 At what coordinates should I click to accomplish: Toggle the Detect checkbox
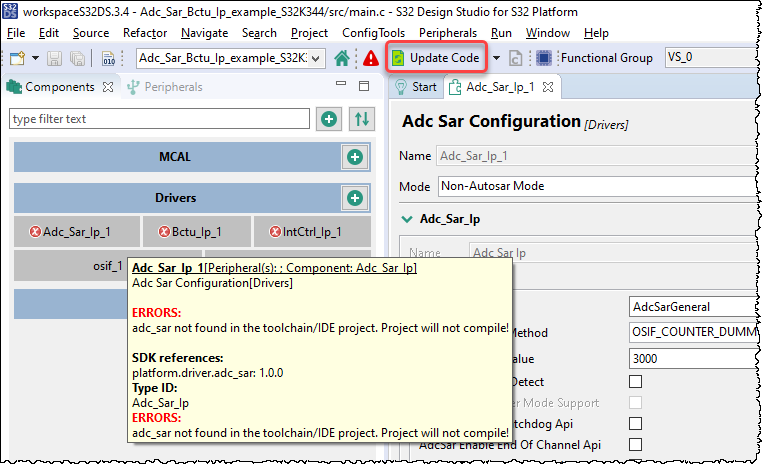click(635, 381)
